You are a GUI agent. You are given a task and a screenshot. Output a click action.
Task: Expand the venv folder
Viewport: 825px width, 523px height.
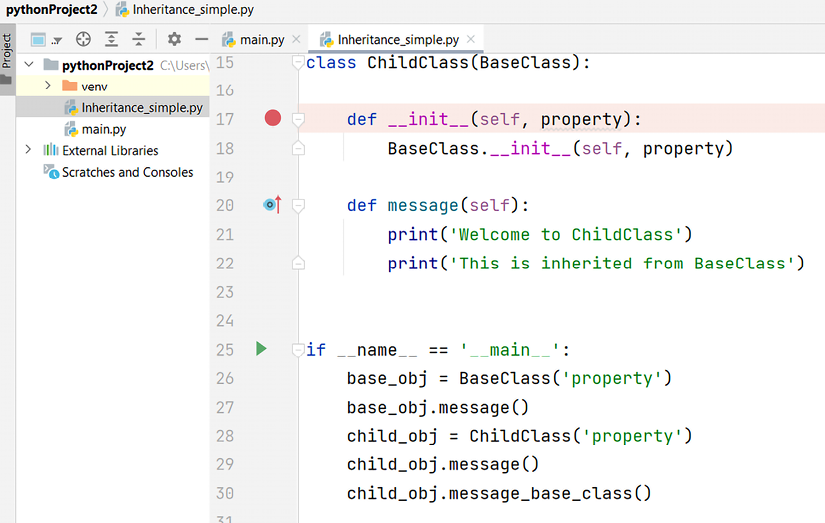pyautogui.click(x=48, y=85)
